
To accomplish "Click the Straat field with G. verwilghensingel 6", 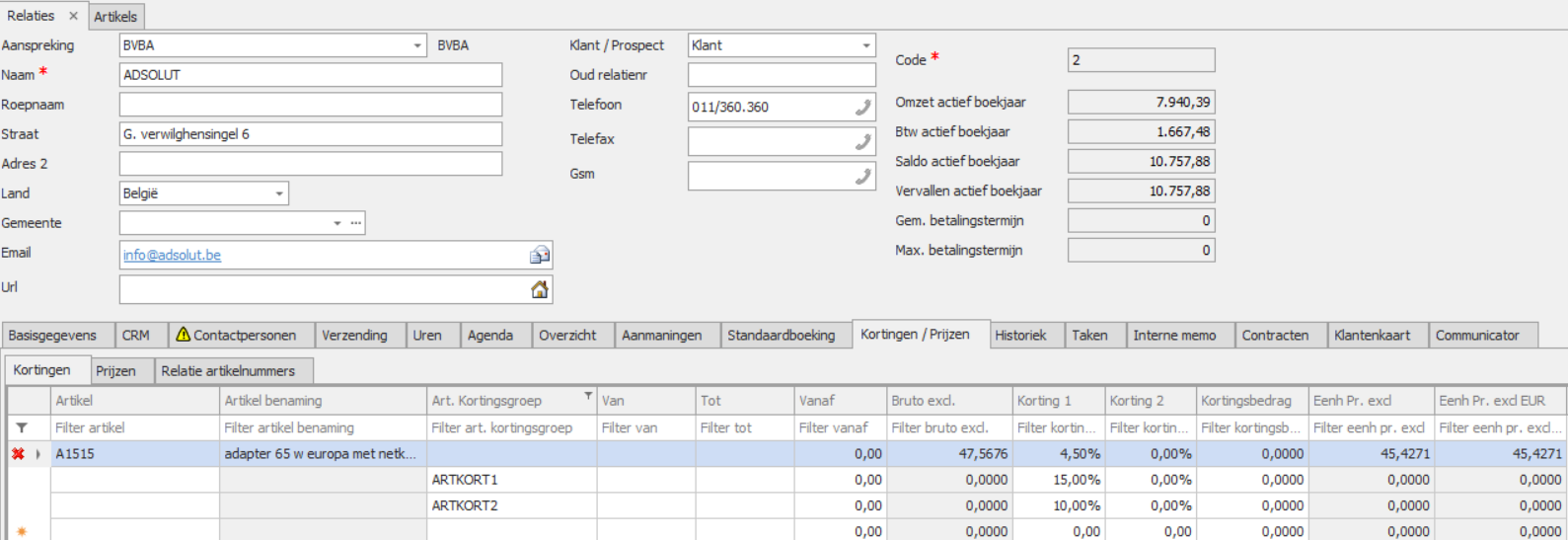I will 311,134.
